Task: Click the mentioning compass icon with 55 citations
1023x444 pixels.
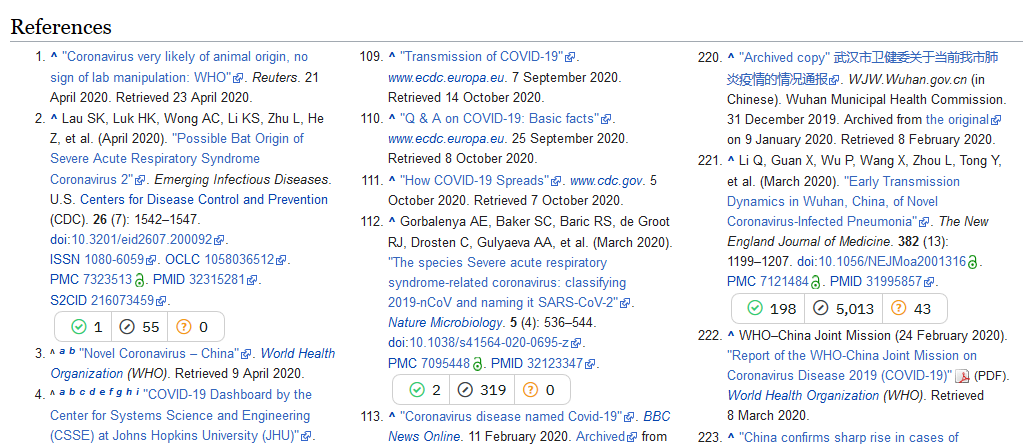Action: click(129, 327)
